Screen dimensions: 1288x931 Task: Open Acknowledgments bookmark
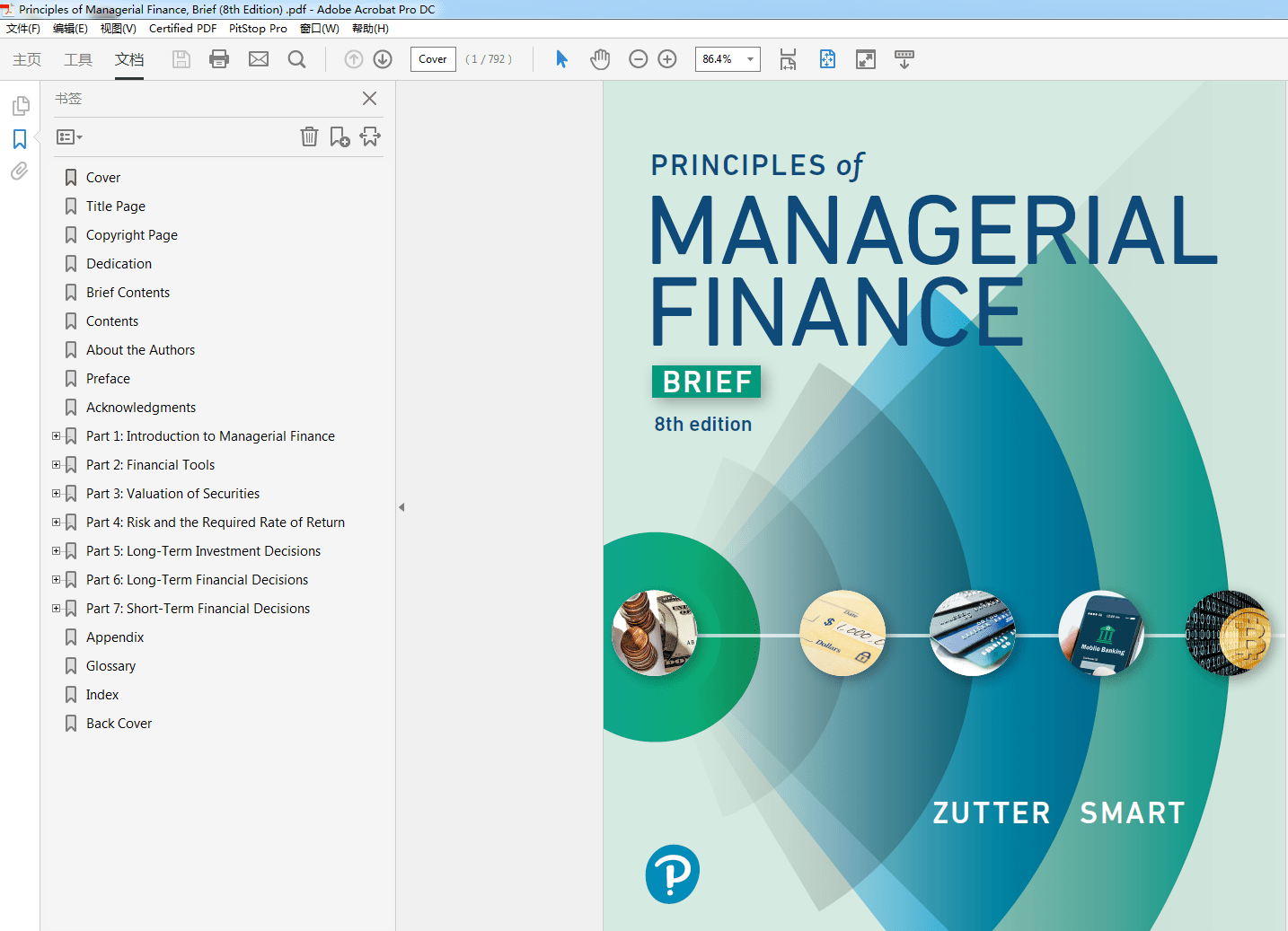point(141,408)
